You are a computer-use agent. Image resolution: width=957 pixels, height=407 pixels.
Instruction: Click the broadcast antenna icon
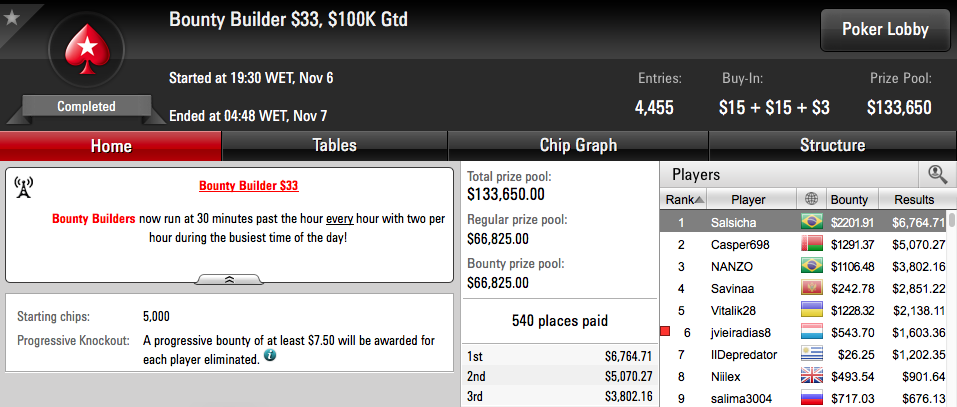[x=23, y=188]
